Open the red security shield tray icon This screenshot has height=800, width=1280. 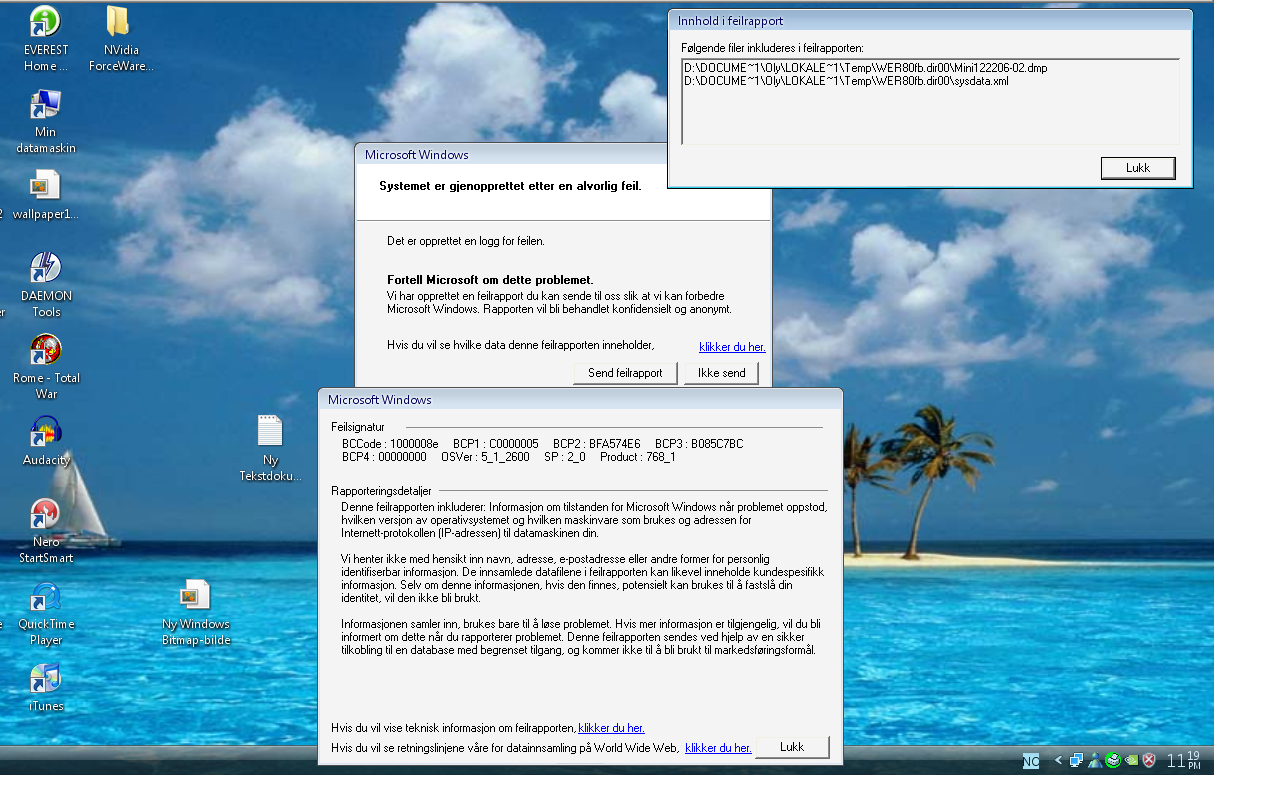1149,760
